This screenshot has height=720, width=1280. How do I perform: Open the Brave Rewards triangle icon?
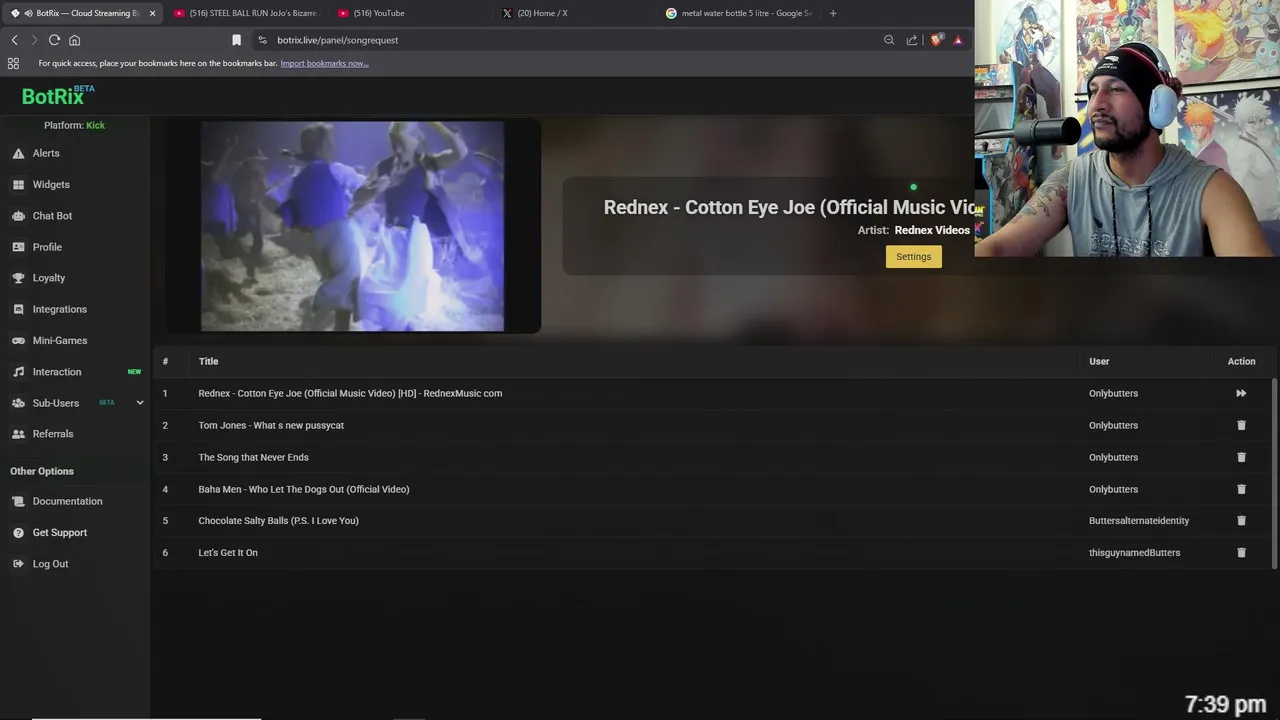point(958,40)
